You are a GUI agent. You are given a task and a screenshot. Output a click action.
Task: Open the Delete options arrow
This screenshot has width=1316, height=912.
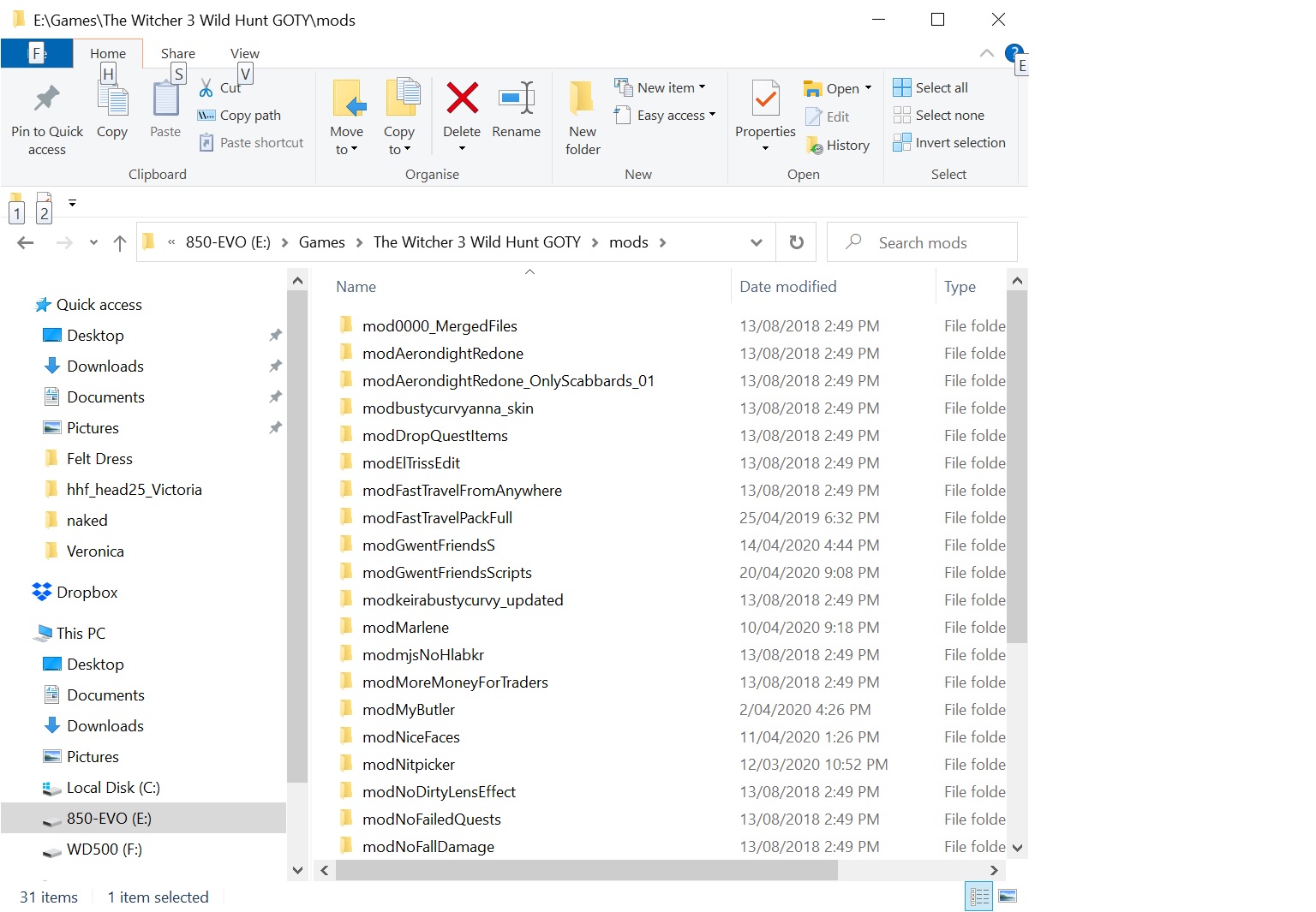(x=462, y=149)
